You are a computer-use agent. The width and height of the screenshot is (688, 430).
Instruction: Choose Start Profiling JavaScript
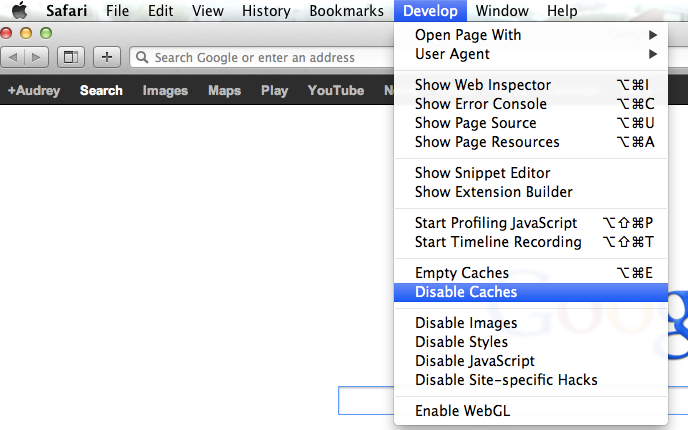[x=531, y=223]
